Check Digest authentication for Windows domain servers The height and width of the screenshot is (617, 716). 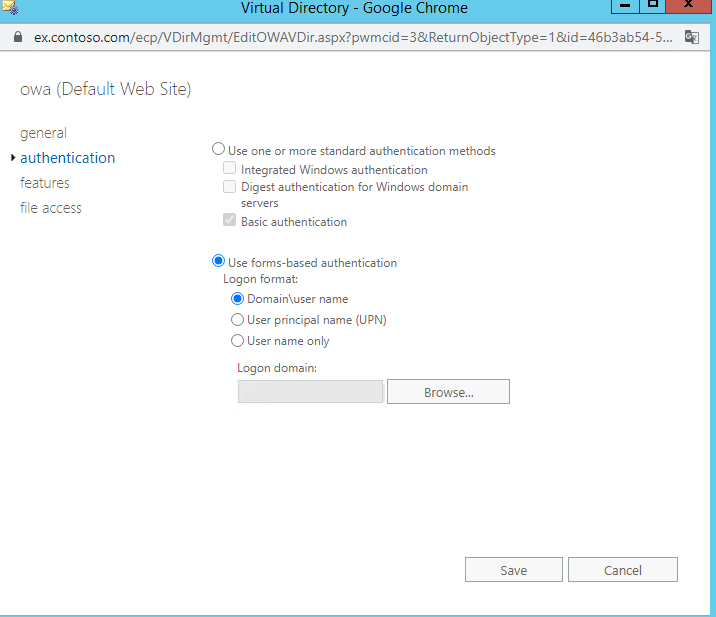[x=229, y=186]
